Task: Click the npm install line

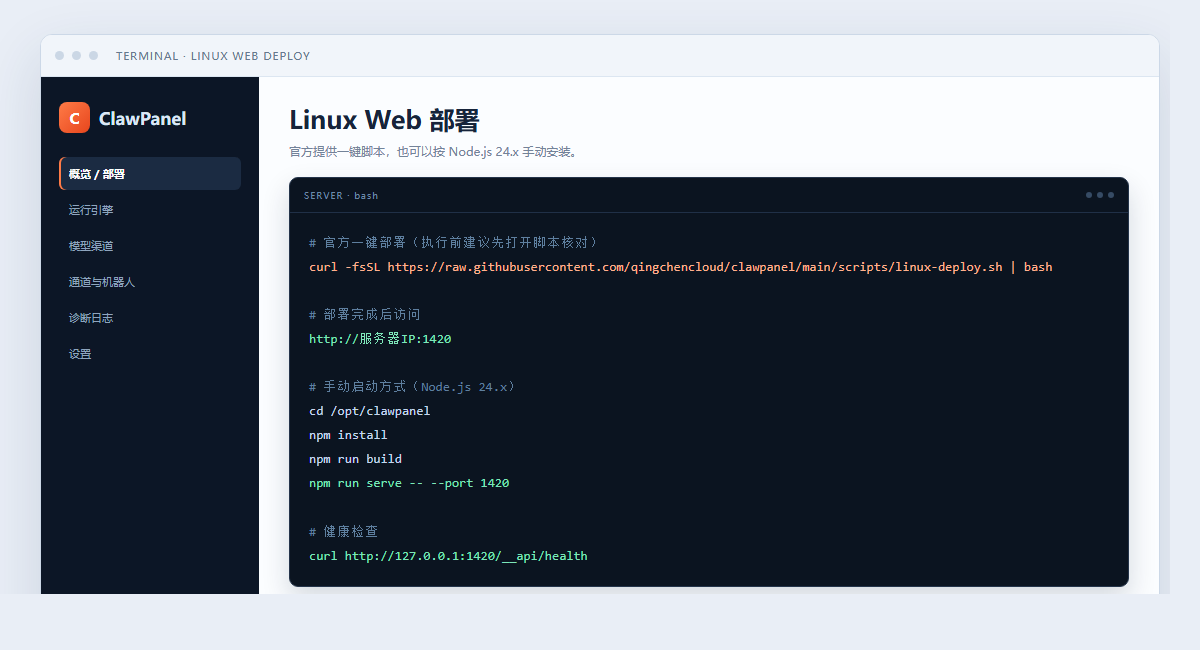Action: click(x=349, y=435)
